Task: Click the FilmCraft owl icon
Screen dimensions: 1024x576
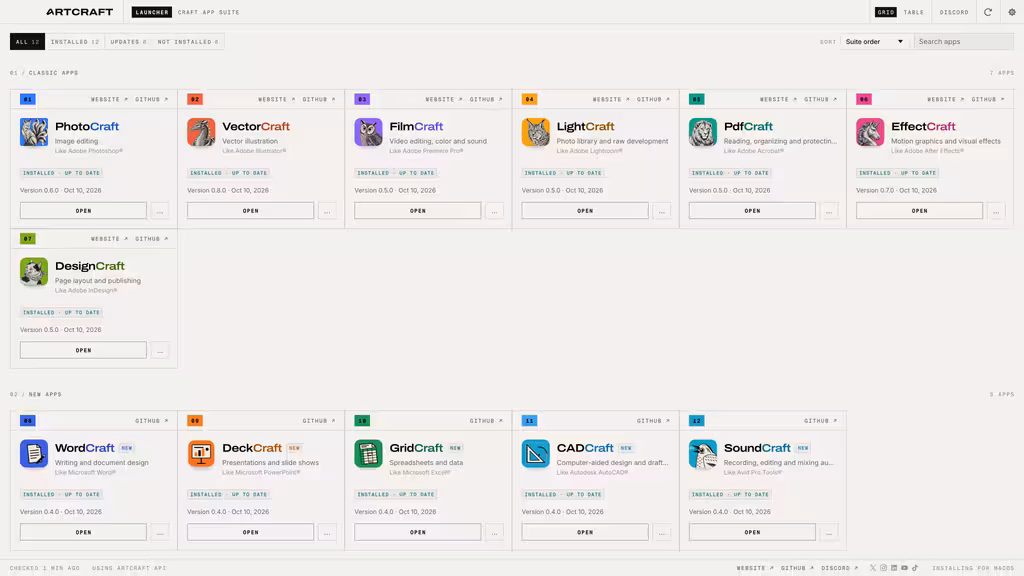Action: click(x=368, y=132)
